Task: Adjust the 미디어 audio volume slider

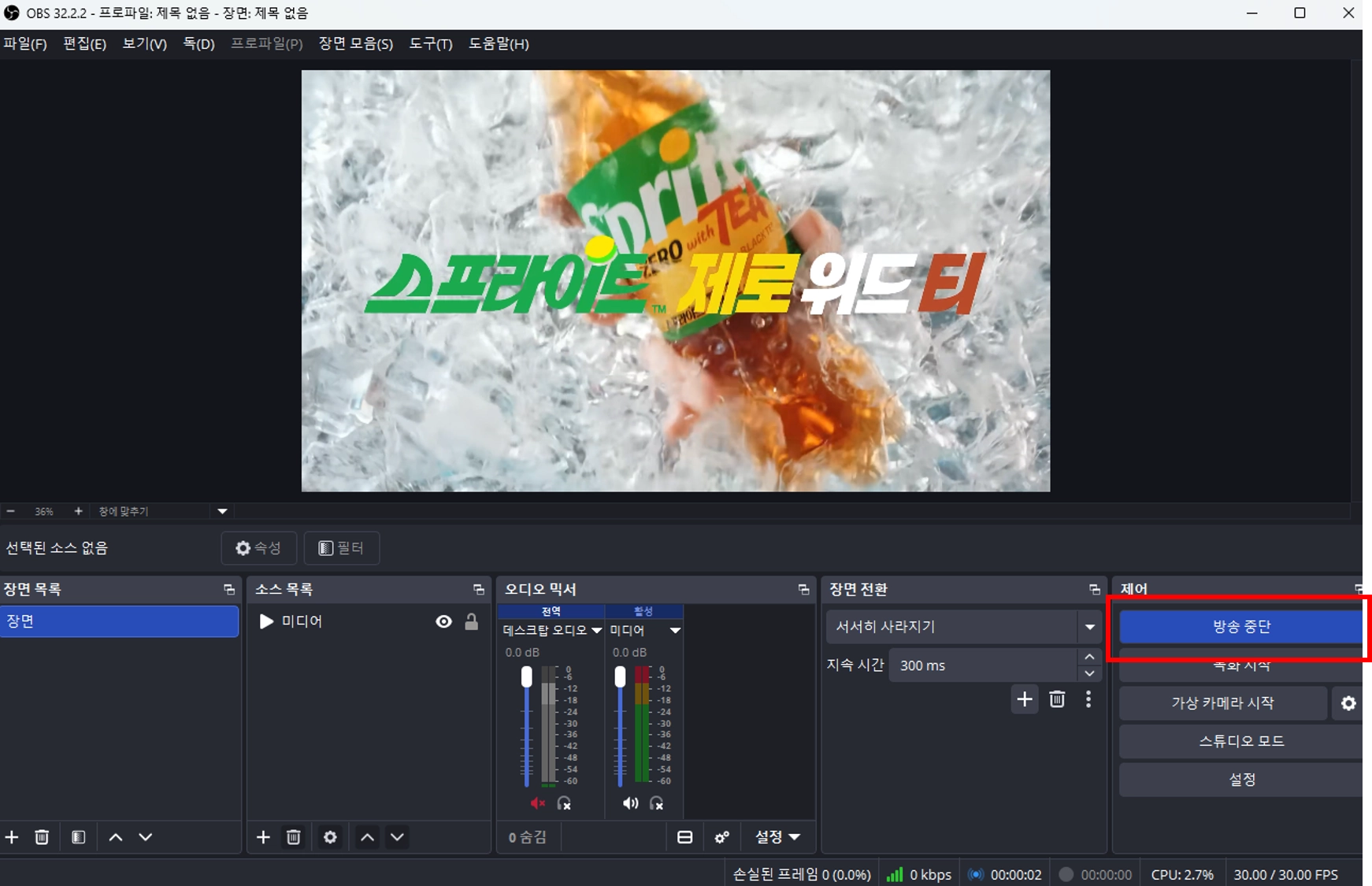Action: pyautogui.click(x=621, y=725)
